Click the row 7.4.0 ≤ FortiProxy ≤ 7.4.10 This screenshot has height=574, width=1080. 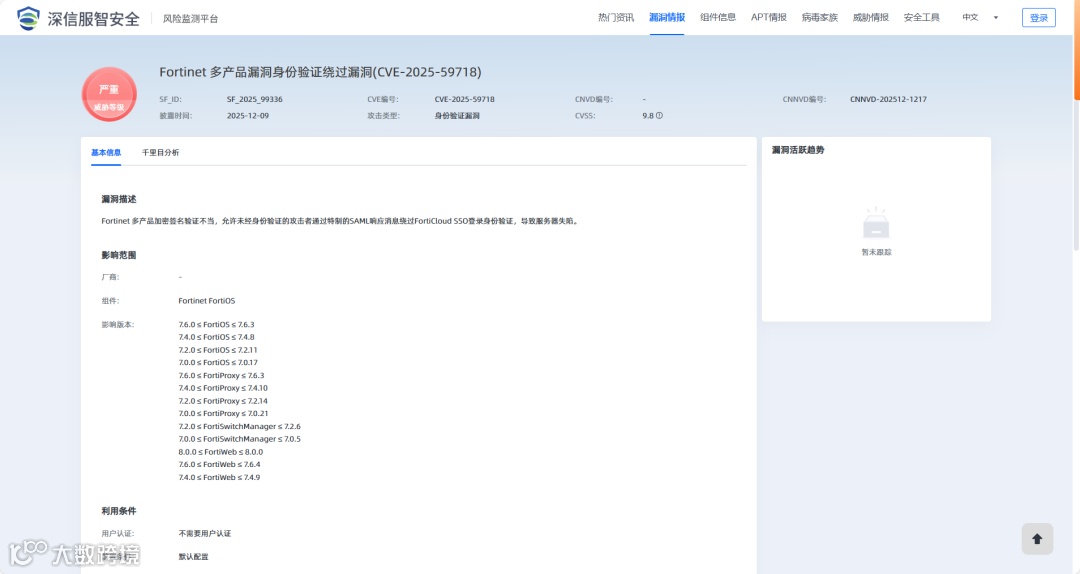click(x=223, y=388)
